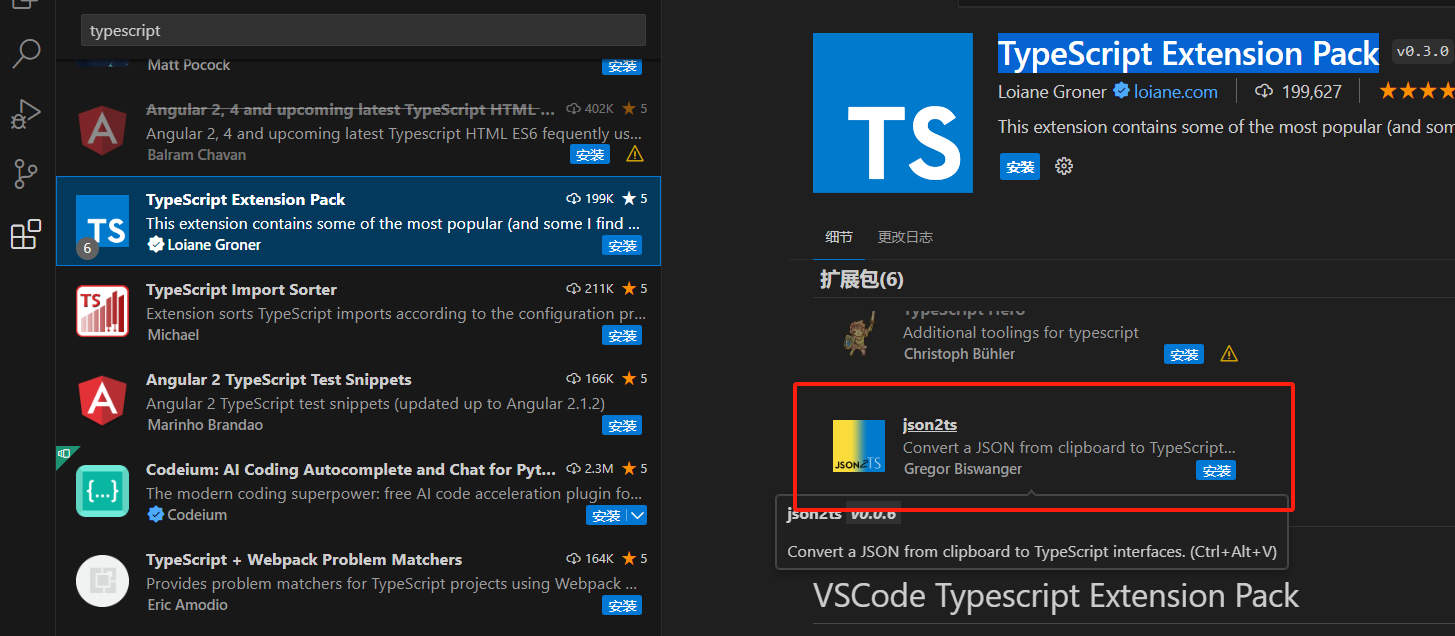The image size is (1455, 636).
Task: Select TypeScript Extension Pack title in the list
Action: coord(246,199)
